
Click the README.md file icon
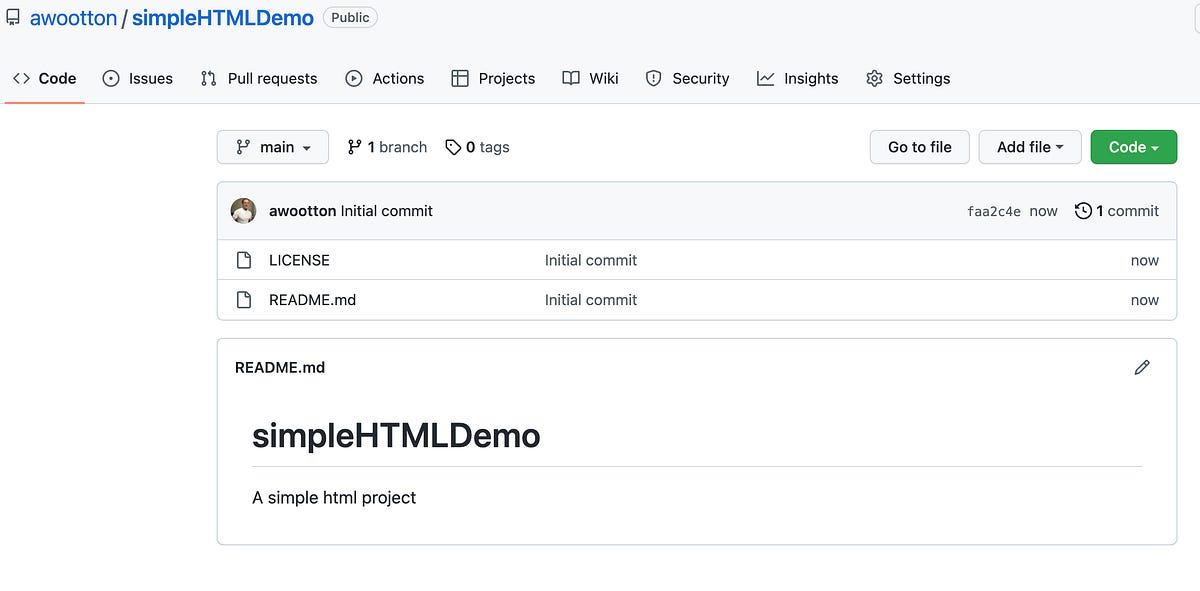(x=244, y=299)
